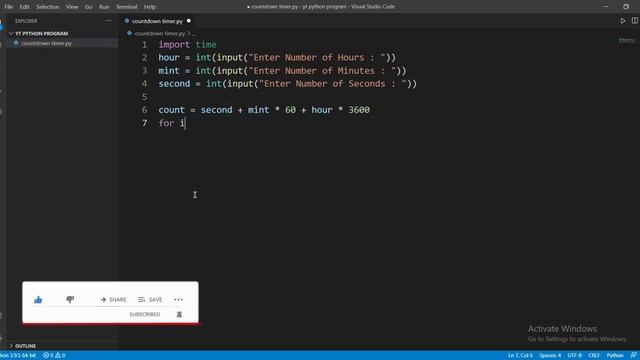This screenshot has height=360, width=640.
Task: Change indentation via Spaces: 4
Action: [550, 355]
